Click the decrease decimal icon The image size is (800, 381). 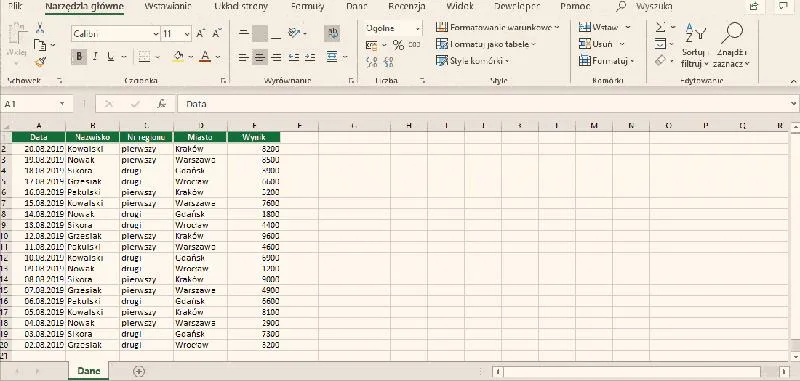389,62
